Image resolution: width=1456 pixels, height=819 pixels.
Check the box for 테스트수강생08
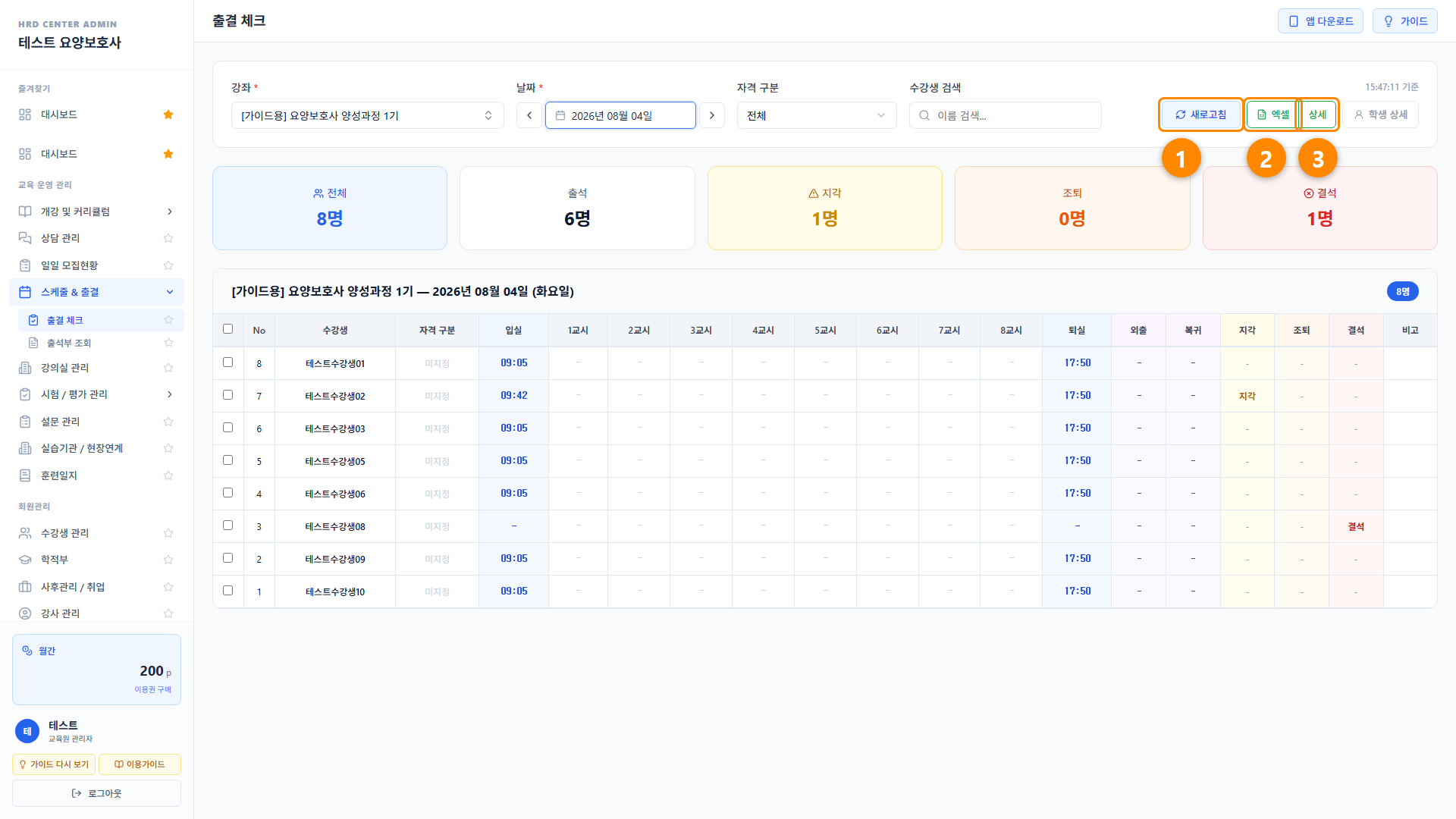tap(227, 526)
